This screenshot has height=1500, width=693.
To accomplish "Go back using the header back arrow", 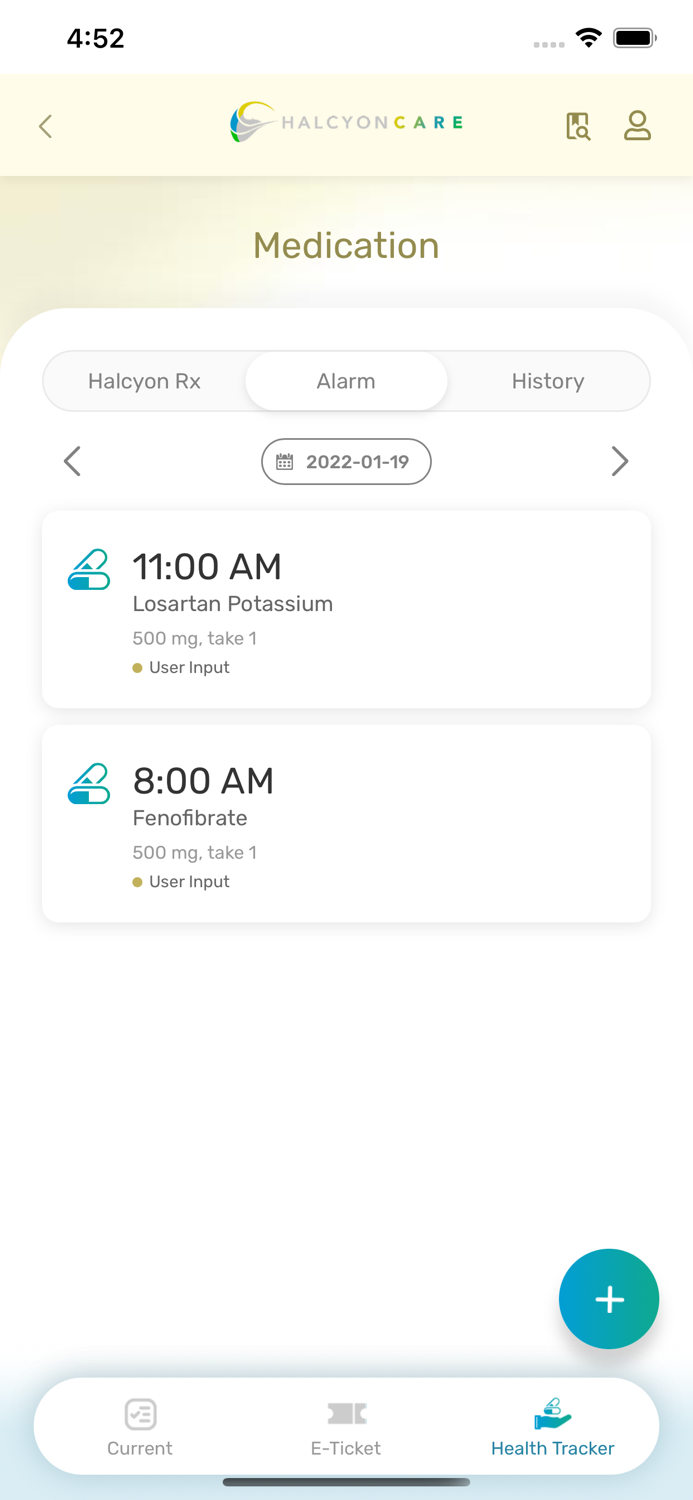I will 44,125.
